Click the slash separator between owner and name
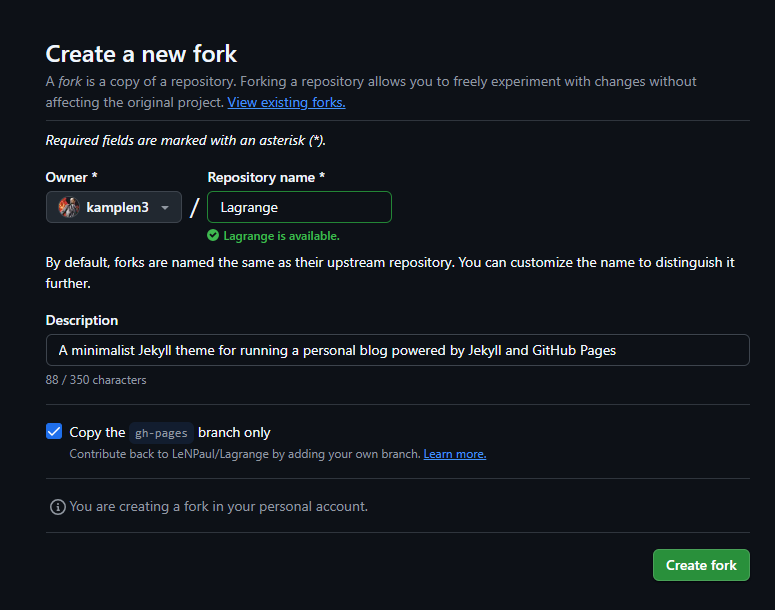This screenshot has height=610, width=775. pos(195,208)
